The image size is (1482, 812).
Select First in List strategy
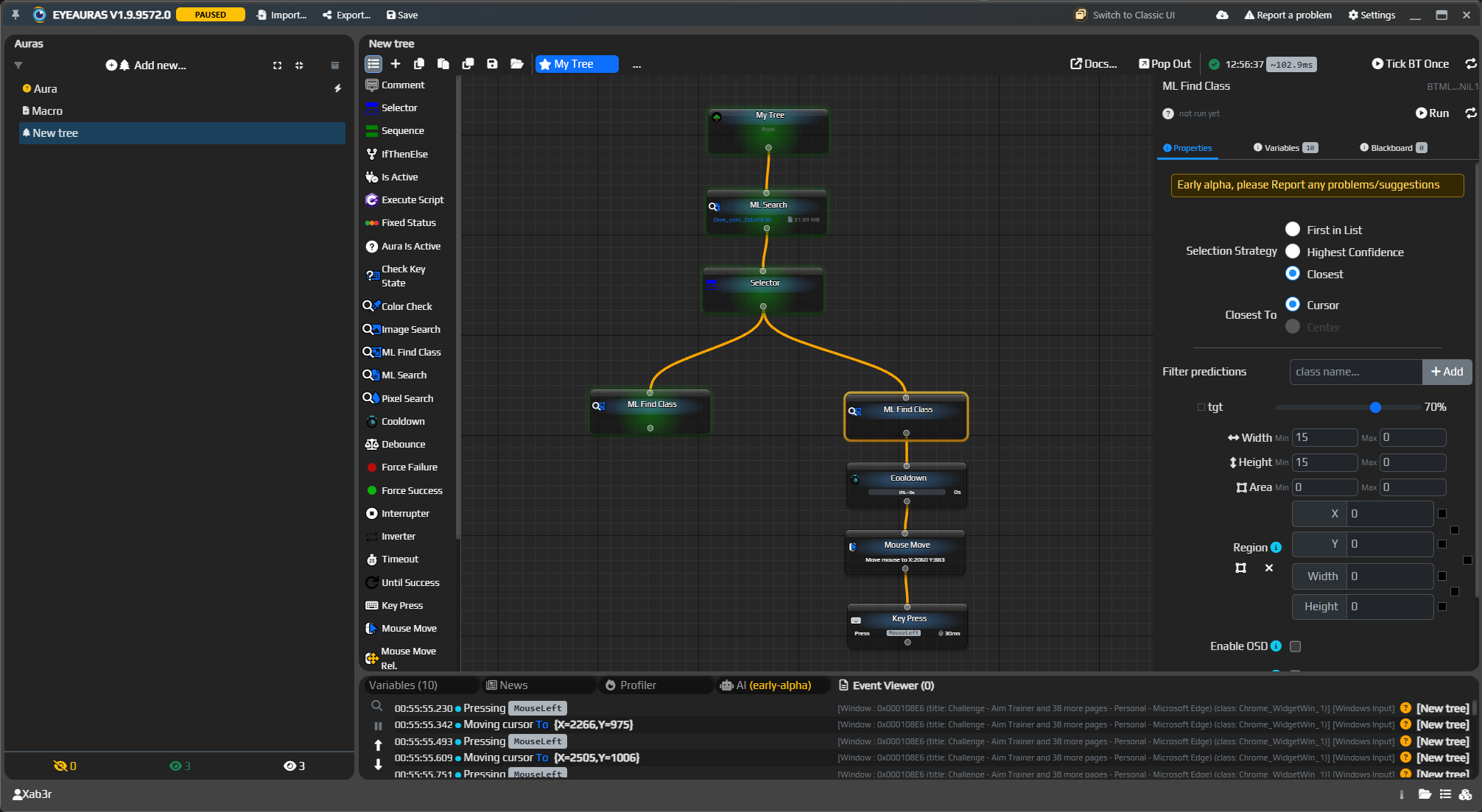(x=1293, y=230)
